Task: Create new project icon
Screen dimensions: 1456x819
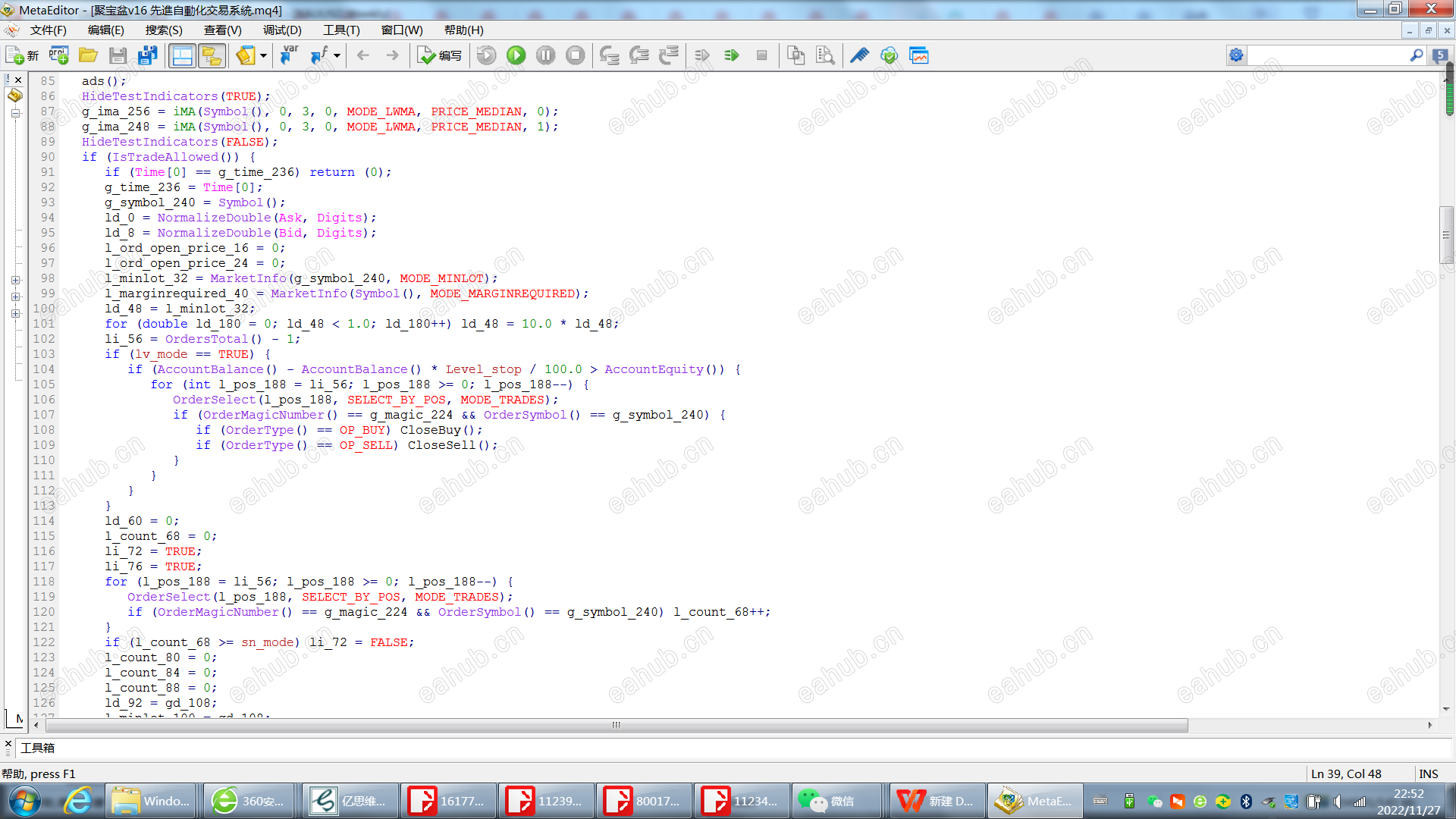Action: 58,55
